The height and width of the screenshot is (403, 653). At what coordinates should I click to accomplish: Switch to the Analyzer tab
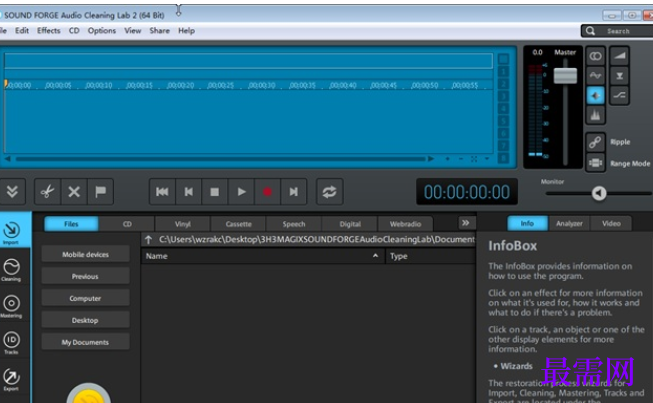(x=569, y=224)
